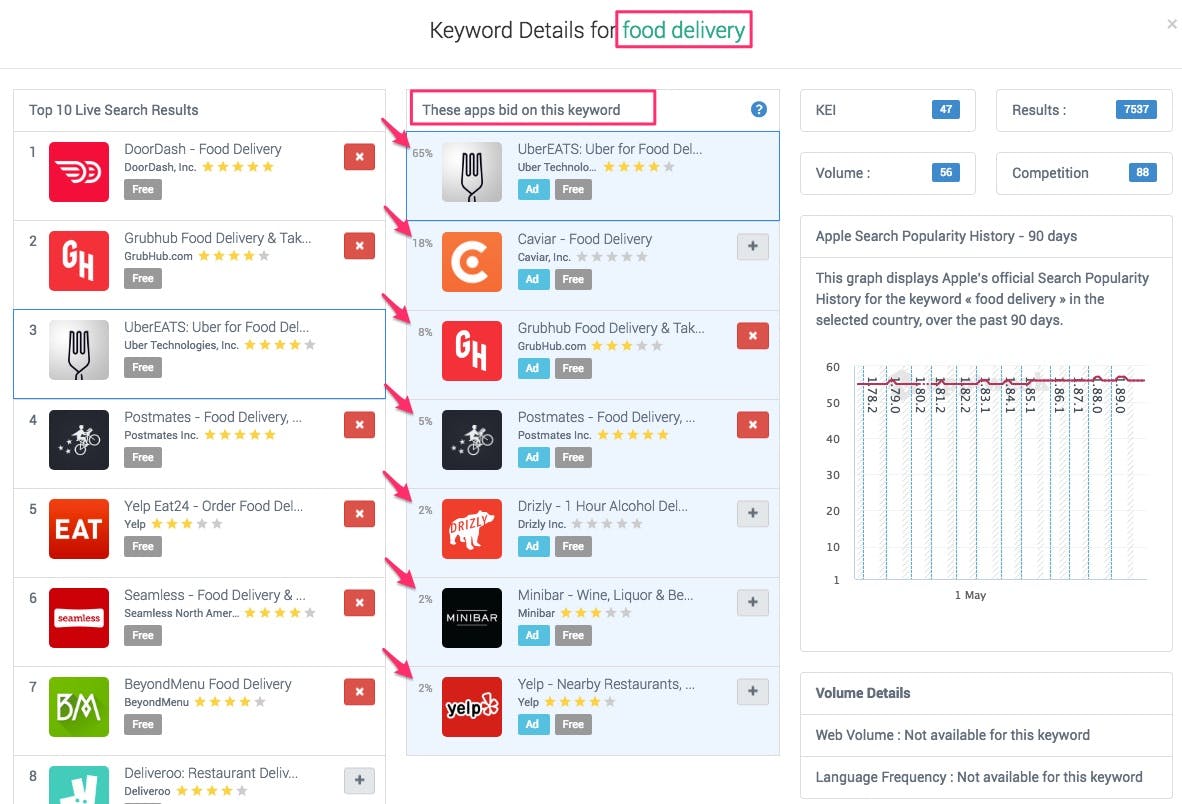Click Drizly Inc. developer name
Viewport: 1182px width, 804px height.
[541, 524]
